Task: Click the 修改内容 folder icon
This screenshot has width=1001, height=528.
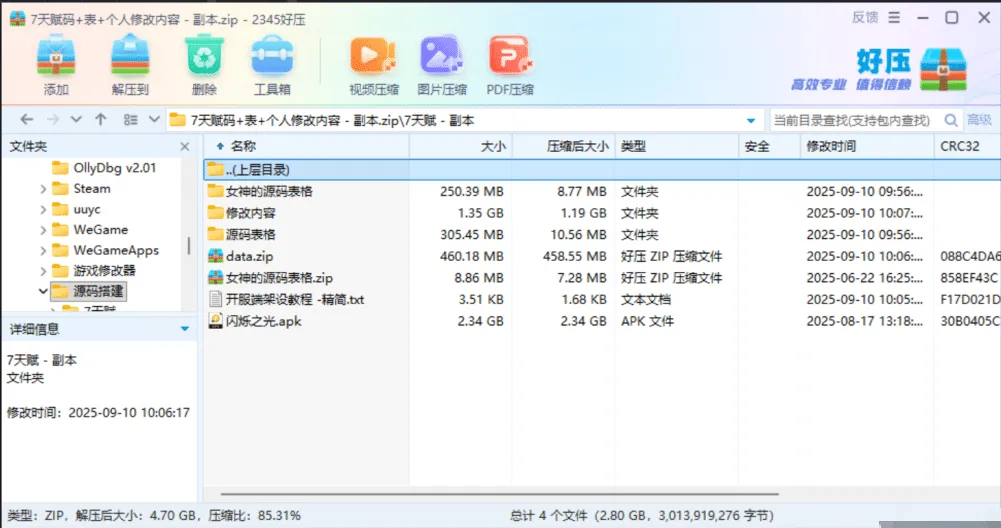Action: (x=216, y=213)
